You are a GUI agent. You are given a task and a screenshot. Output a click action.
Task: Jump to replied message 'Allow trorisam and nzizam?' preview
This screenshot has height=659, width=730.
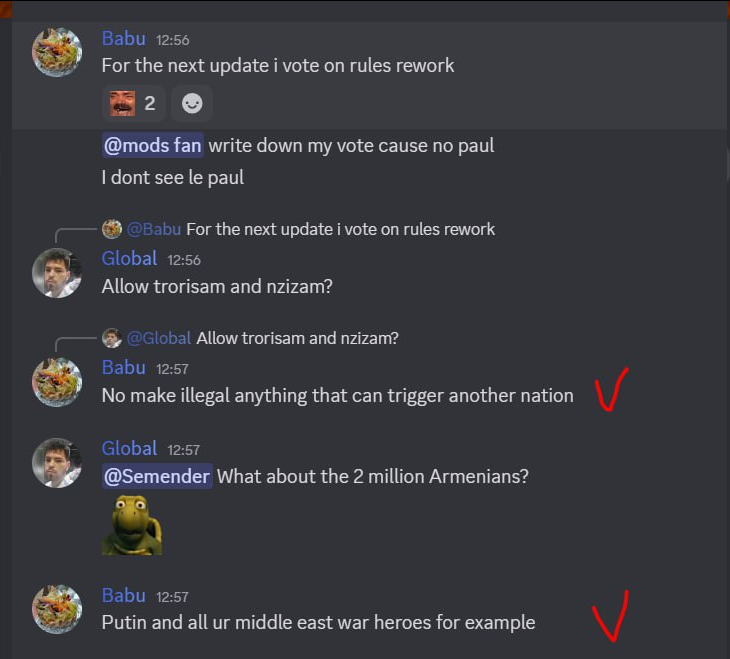(x=297, y=338)
